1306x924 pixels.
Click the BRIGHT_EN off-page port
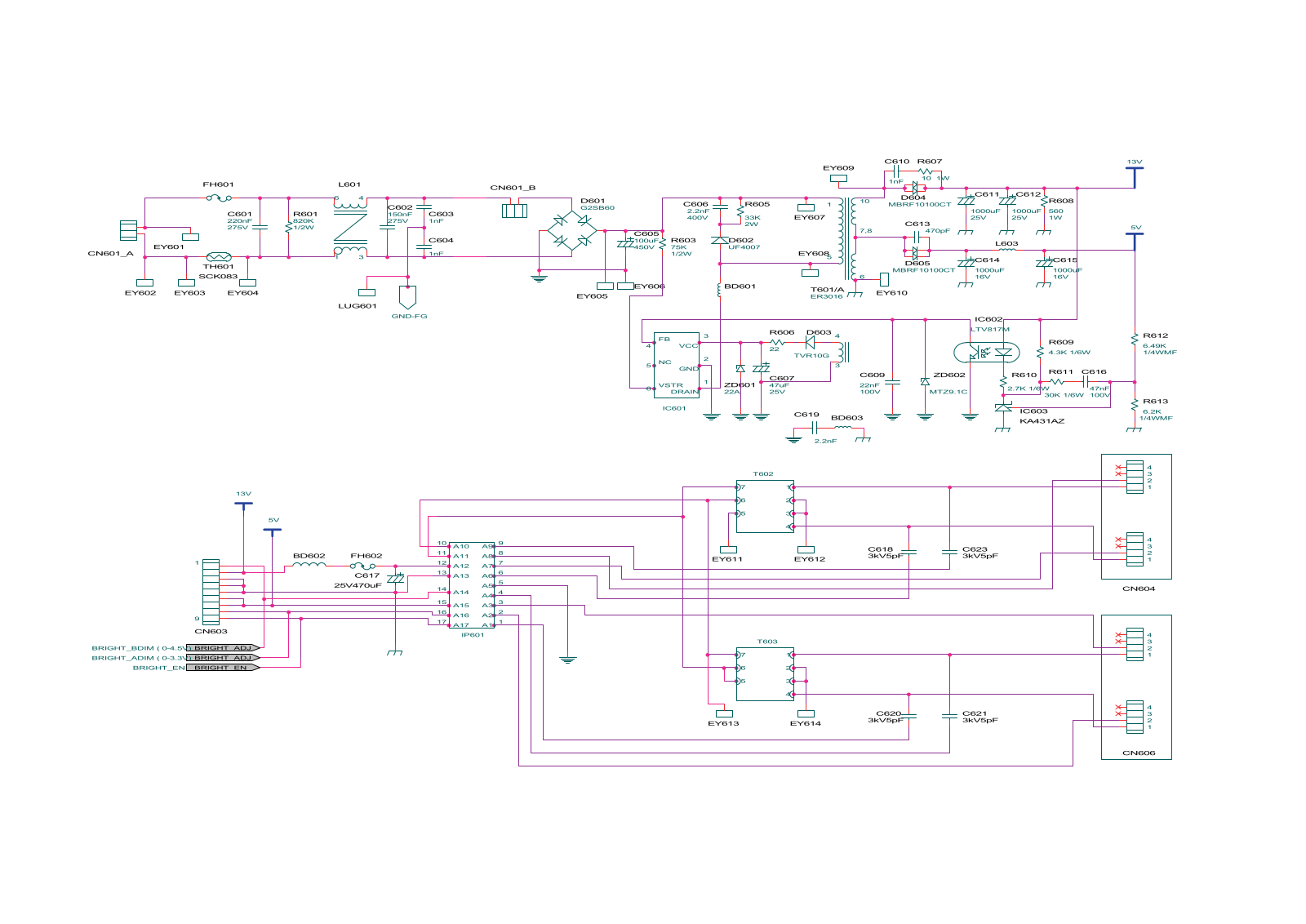[223, 668]
